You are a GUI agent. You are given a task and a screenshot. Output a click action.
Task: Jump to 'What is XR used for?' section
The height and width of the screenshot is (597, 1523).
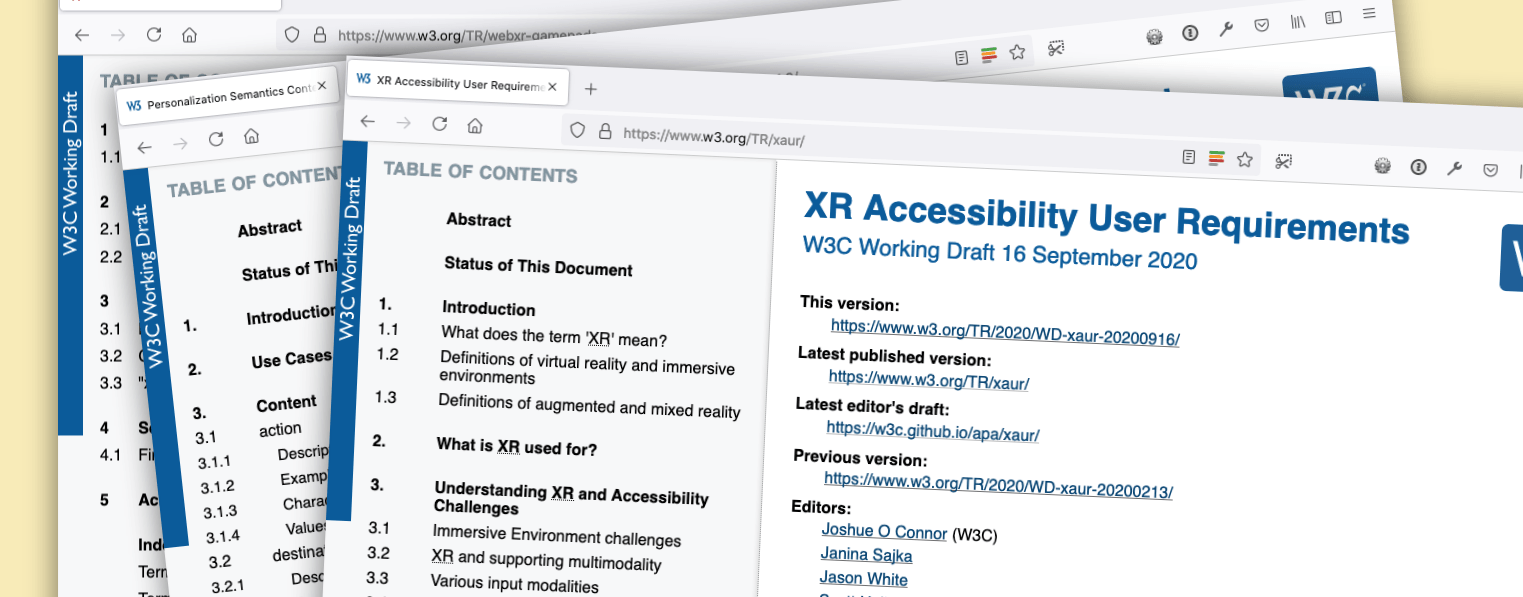click(x=516, y=446)
